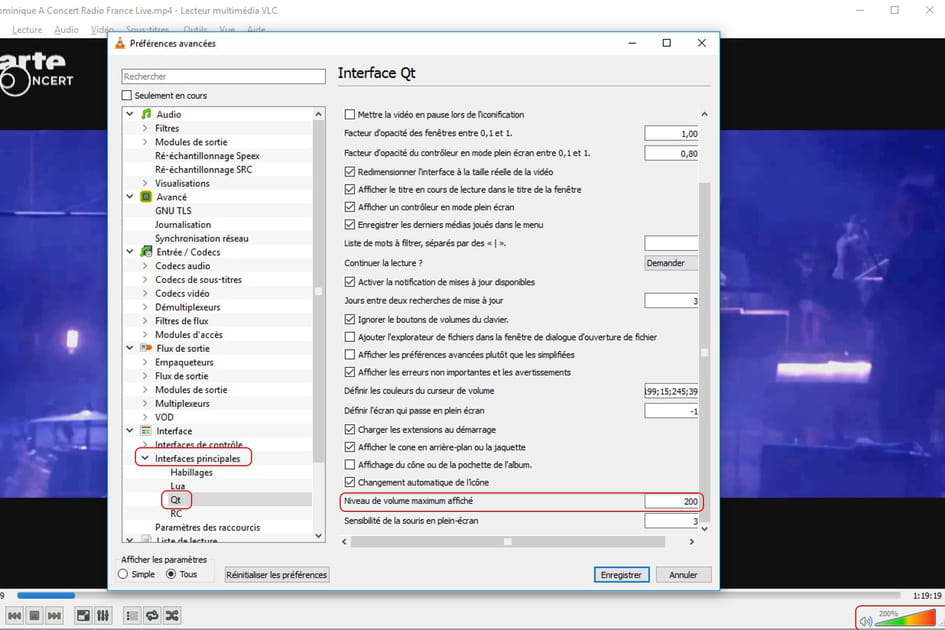Click the Interface category icon
This screenshot has width=945, height=630.
[146, 430]
